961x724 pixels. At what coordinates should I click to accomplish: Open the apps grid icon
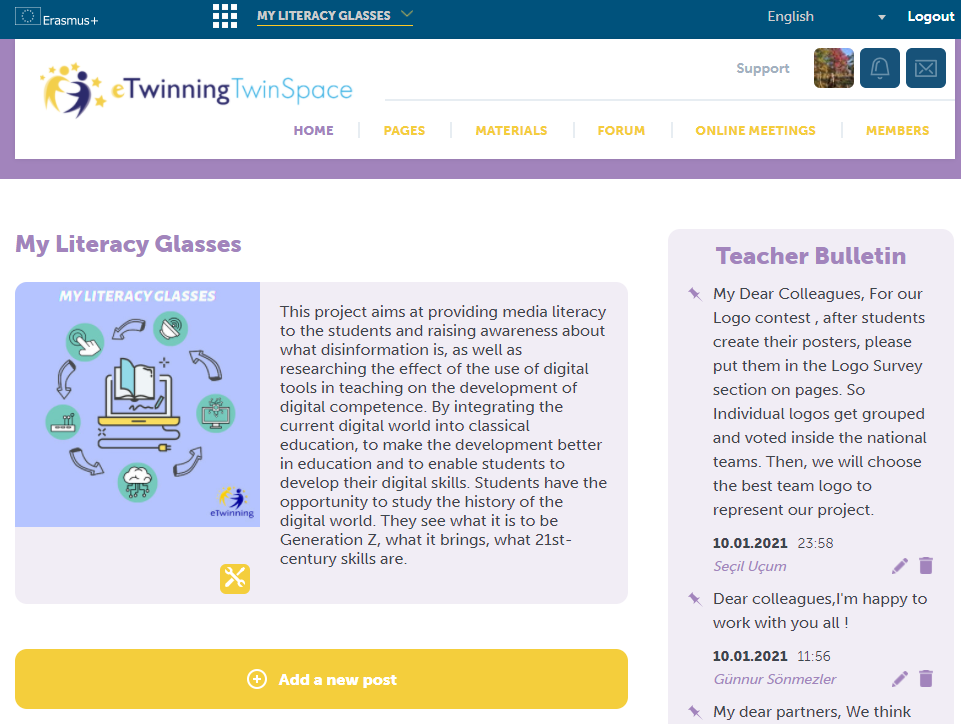225,16
